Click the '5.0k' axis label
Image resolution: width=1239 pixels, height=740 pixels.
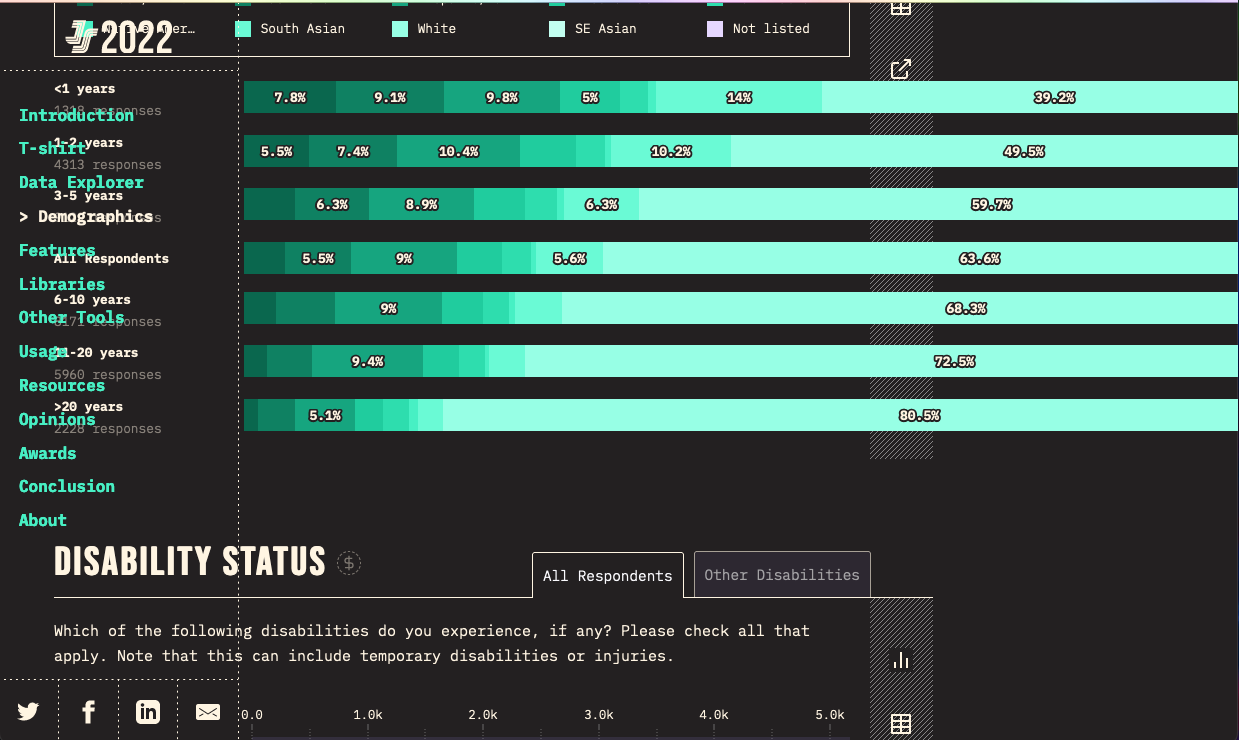point(830,714)
